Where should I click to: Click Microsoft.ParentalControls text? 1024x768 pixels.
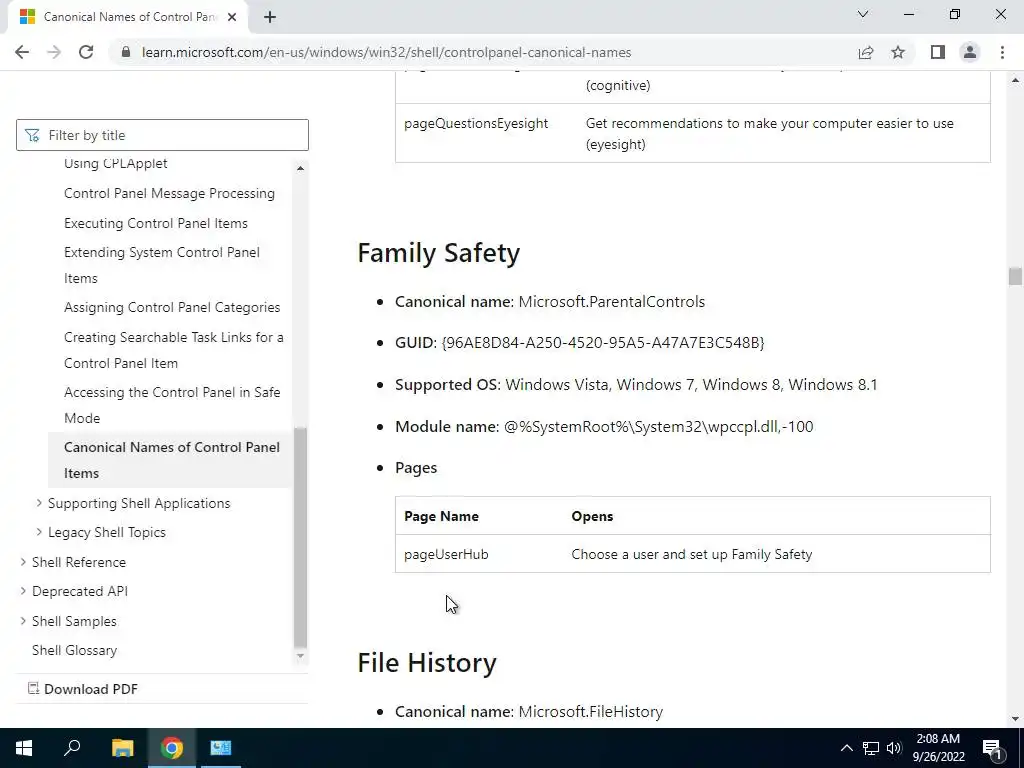coord(612,302)
